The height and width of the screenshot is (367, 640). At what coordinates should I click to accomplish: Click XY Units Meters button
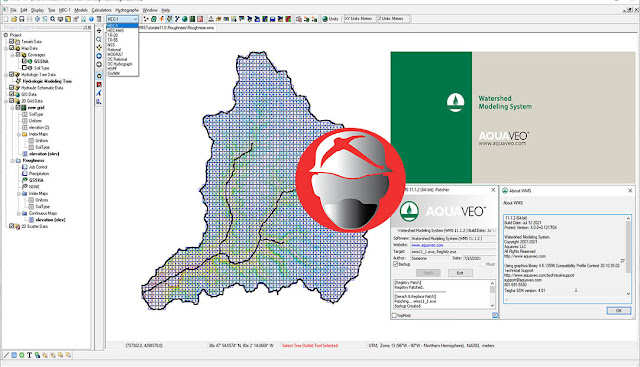click(x=360, y=19)
